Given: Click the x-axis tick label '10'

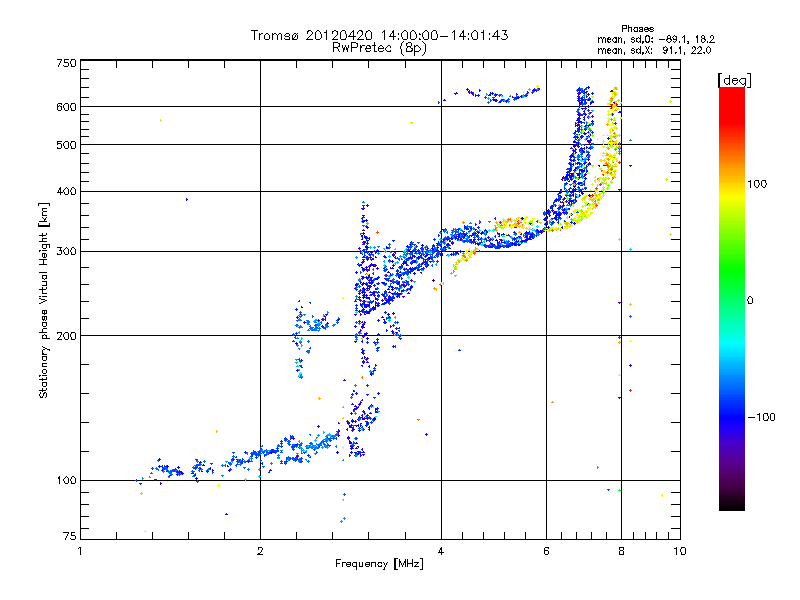Looking at the screenshot, I should pos(680,551).
